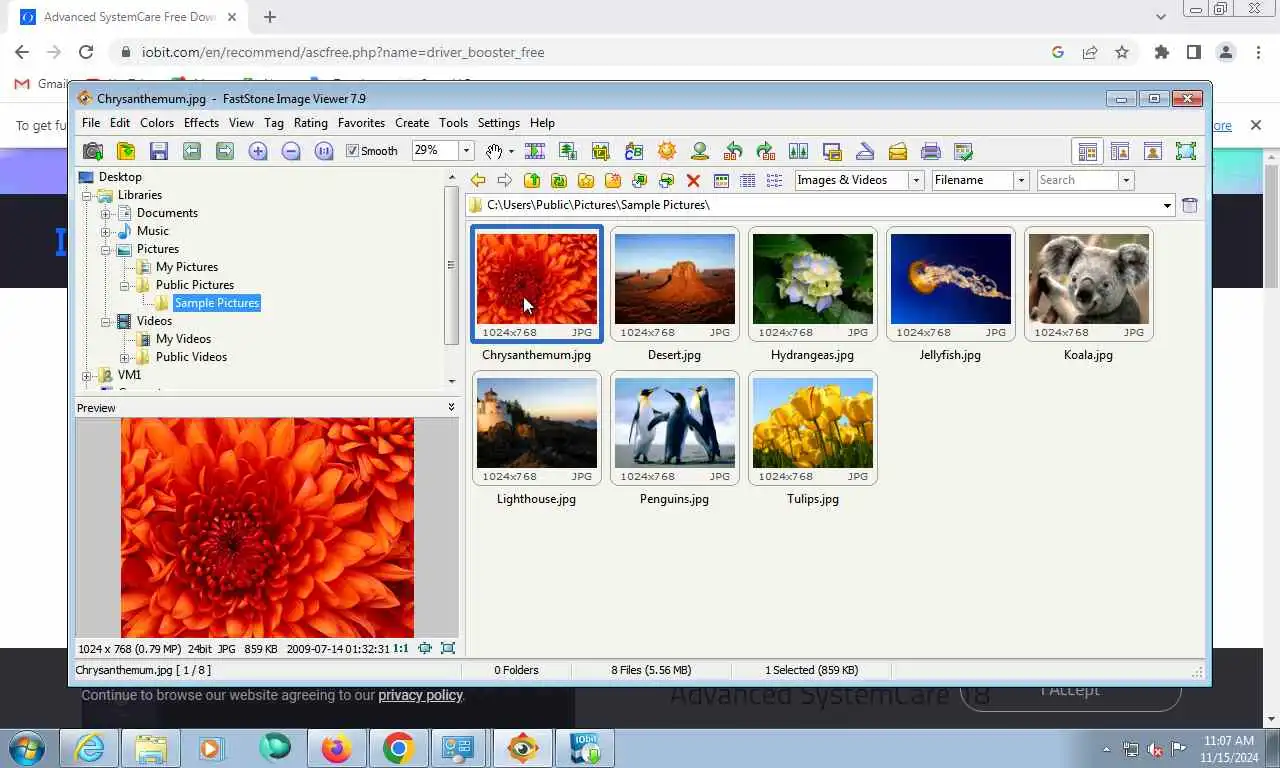Open the folder path dropdown arrow
This screenshot has width=1280, height=768.
[1167, 205]
